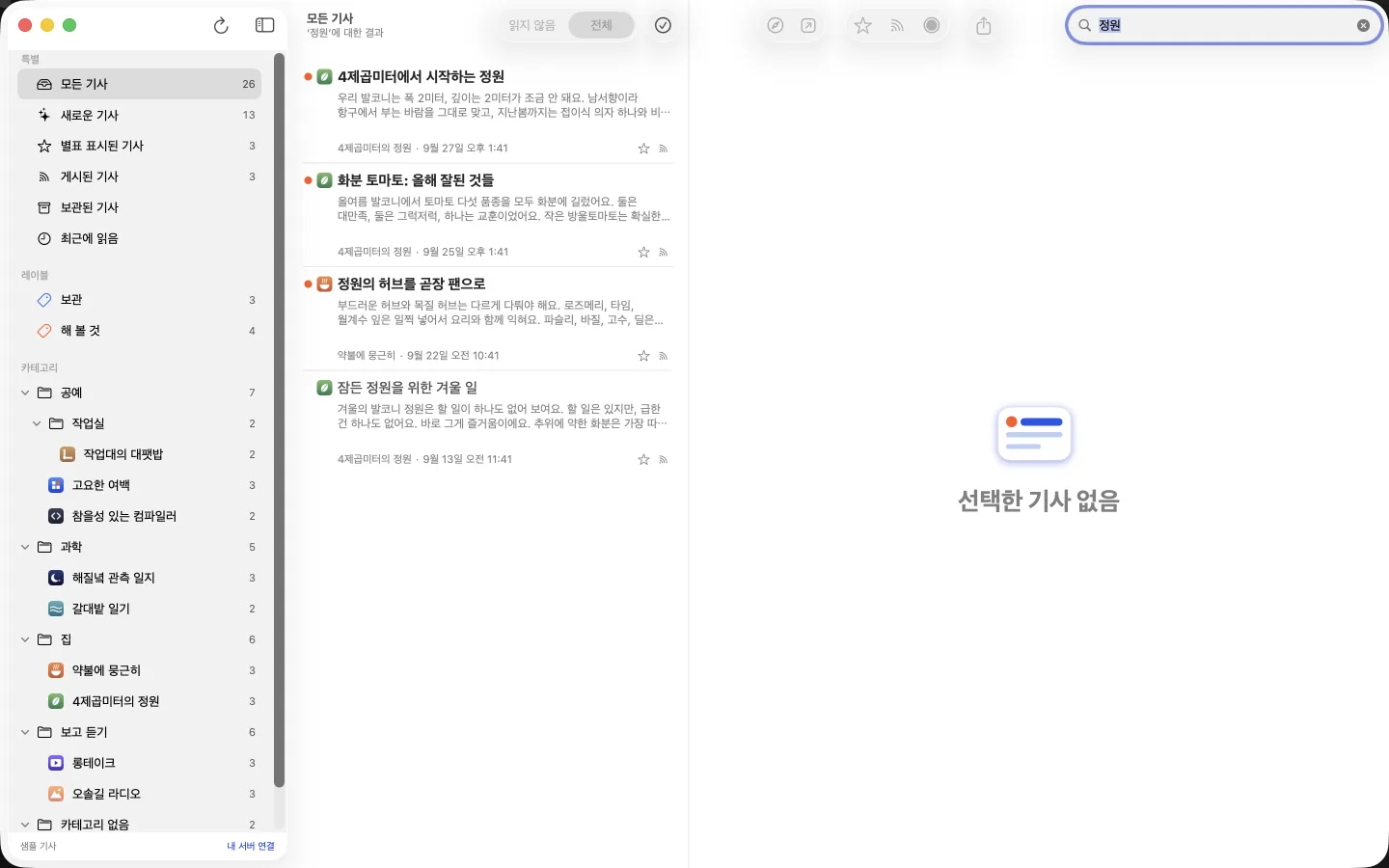This screenshot has height=868, width=1389.
Task: Refresh feeds with the reload icon
Action: coord(221,26)
